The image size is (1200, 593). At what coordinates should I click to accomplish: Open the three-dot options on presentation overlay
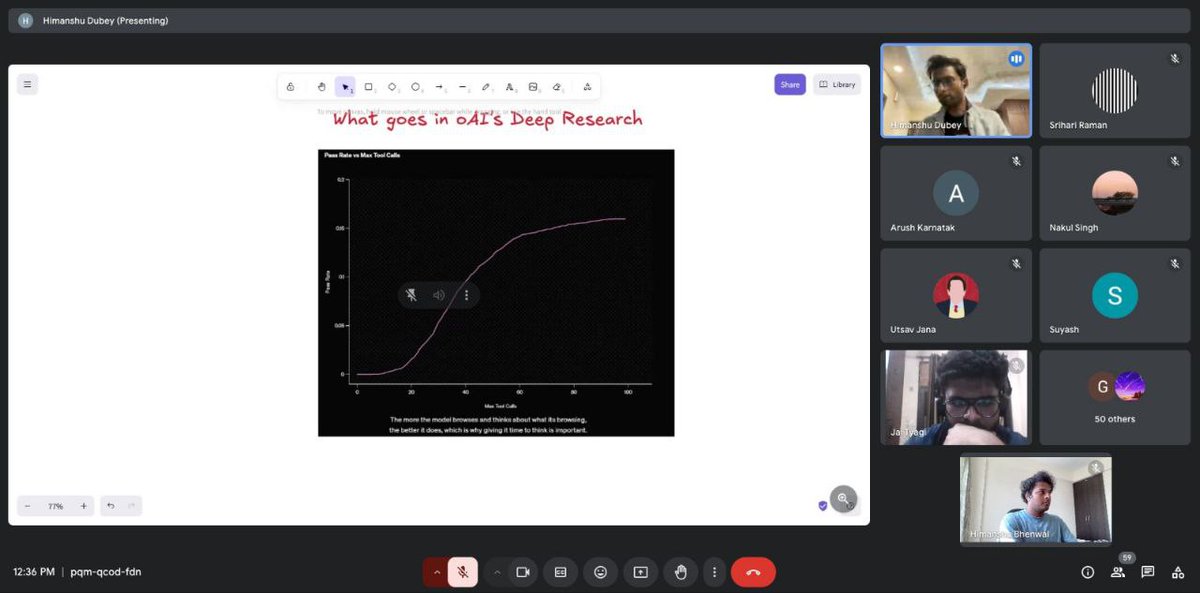[466, 295]
